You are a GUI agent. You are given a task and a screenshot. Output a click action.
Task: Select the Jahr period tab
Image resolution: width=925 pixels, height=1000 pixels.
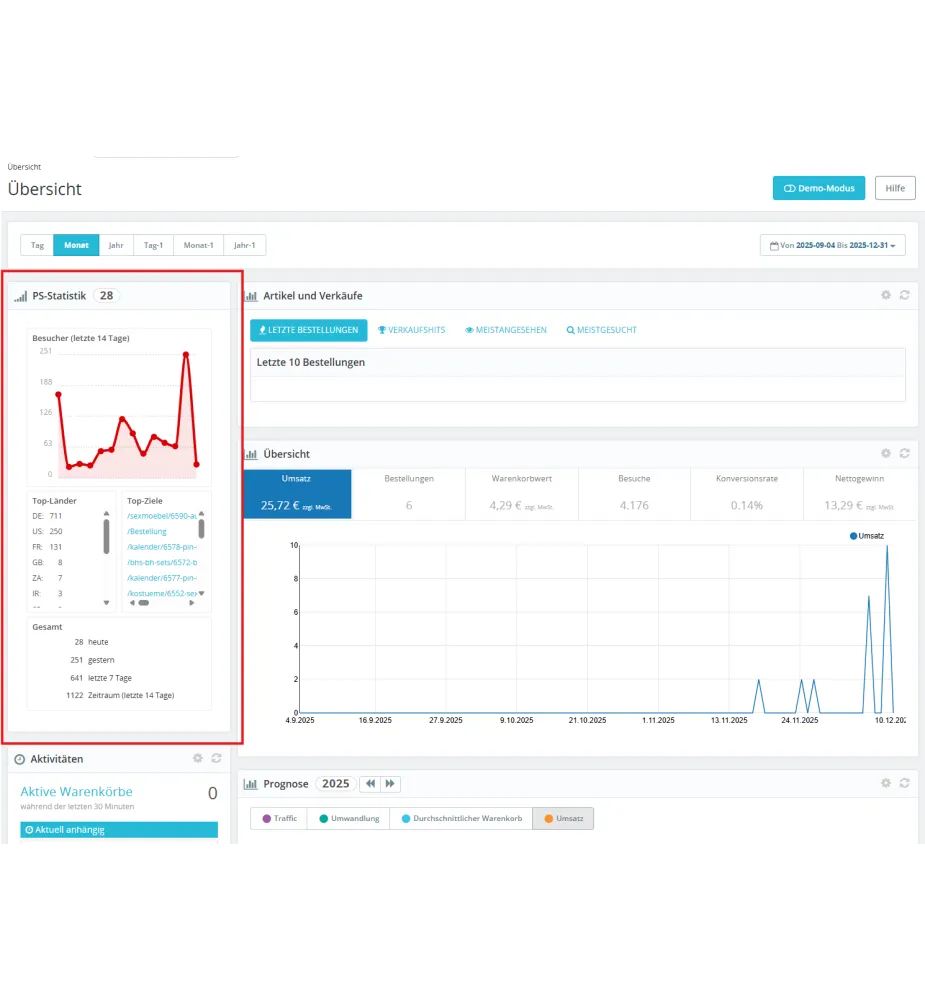tap(115, 244)
